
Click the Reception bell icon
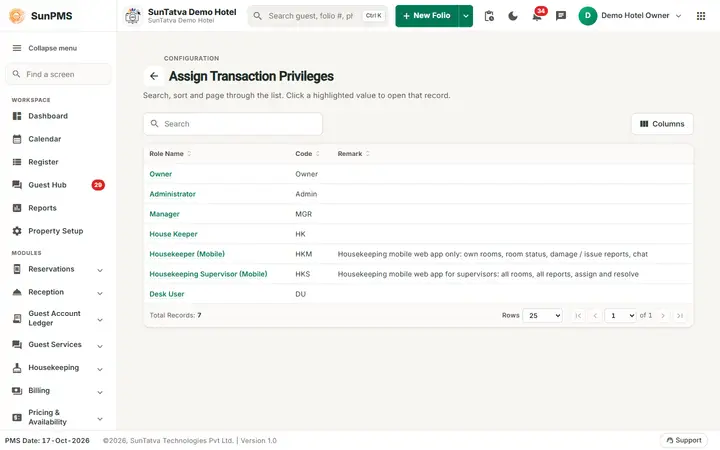17,292
